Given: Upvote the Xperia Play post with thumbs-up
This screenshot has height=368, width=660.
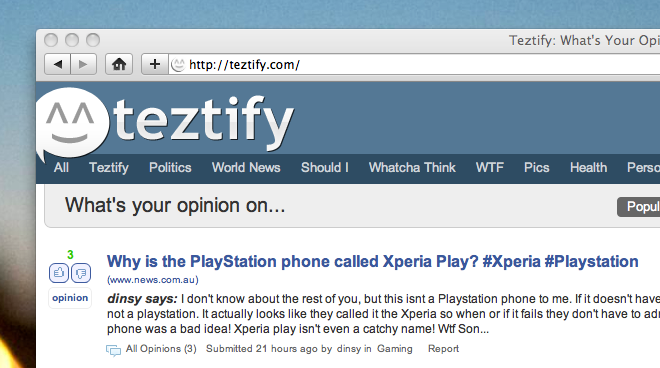Looking at the screenshot, I should tap(59, 273).
